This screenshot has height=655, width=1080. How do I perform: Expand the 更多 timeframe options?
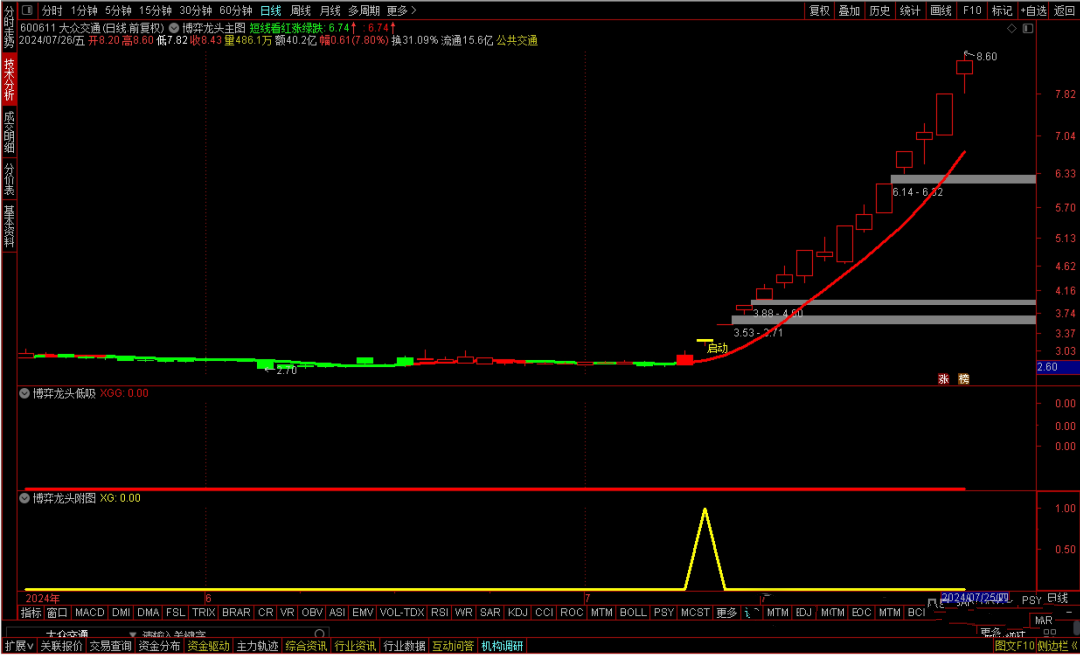click(401, 10)
